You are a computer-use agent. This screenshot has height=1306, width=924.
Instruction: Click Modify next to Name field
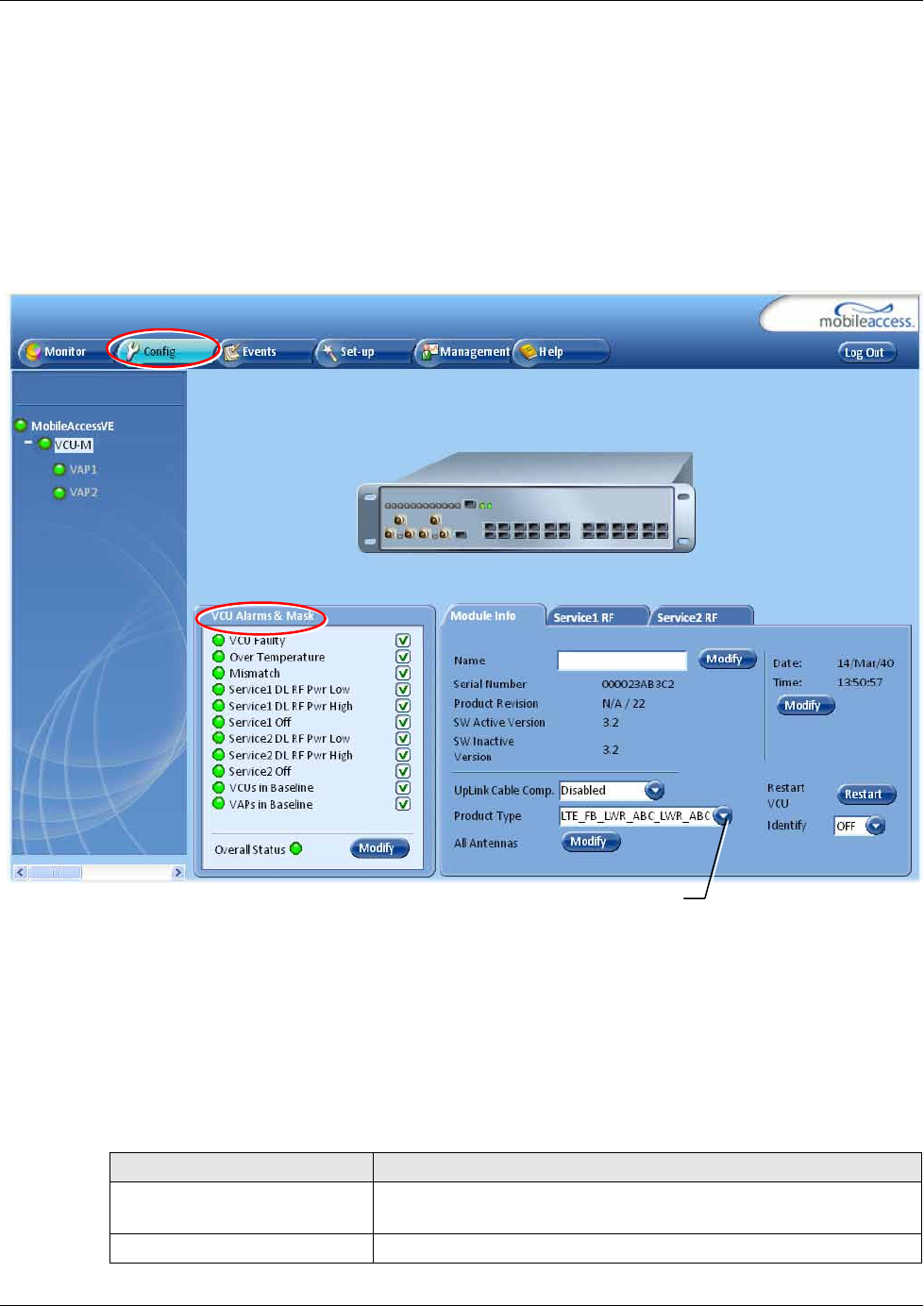pos(727,660)
